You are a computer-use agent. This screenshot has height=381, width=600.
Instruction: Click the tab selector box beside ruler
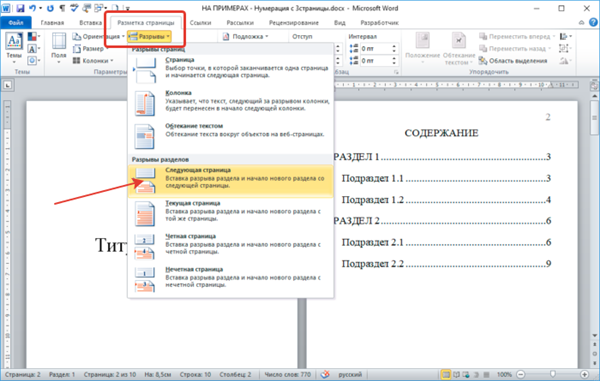(8, 86)
